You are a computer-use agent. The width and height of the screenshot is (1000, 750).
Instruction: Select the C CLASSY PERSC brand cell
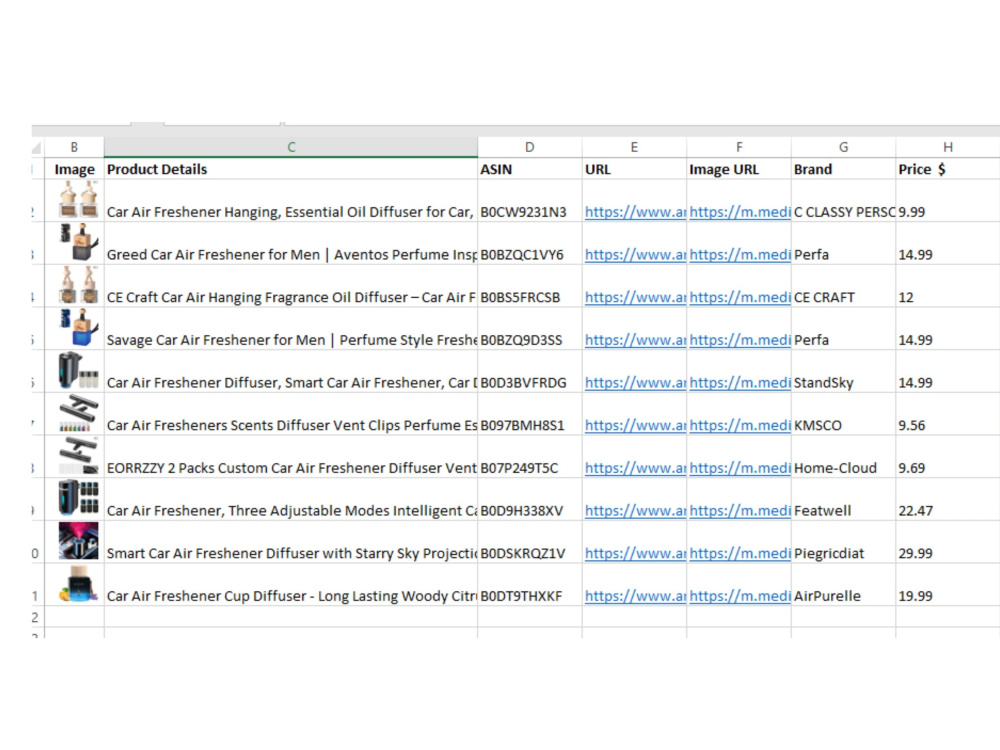click(843, 201)
